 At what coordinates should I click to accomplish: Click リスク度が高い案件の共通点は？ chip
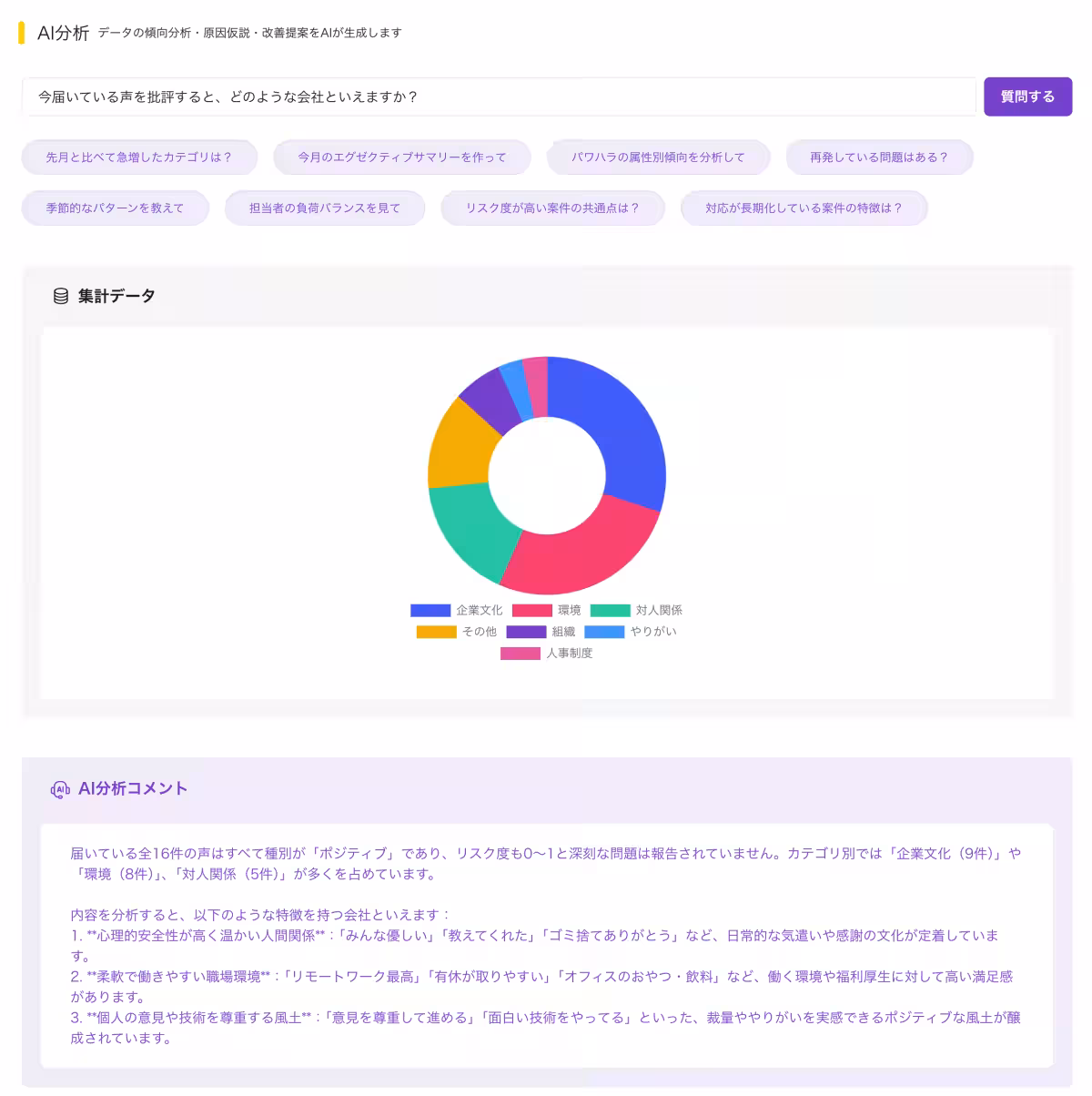[x=553, y=208]
